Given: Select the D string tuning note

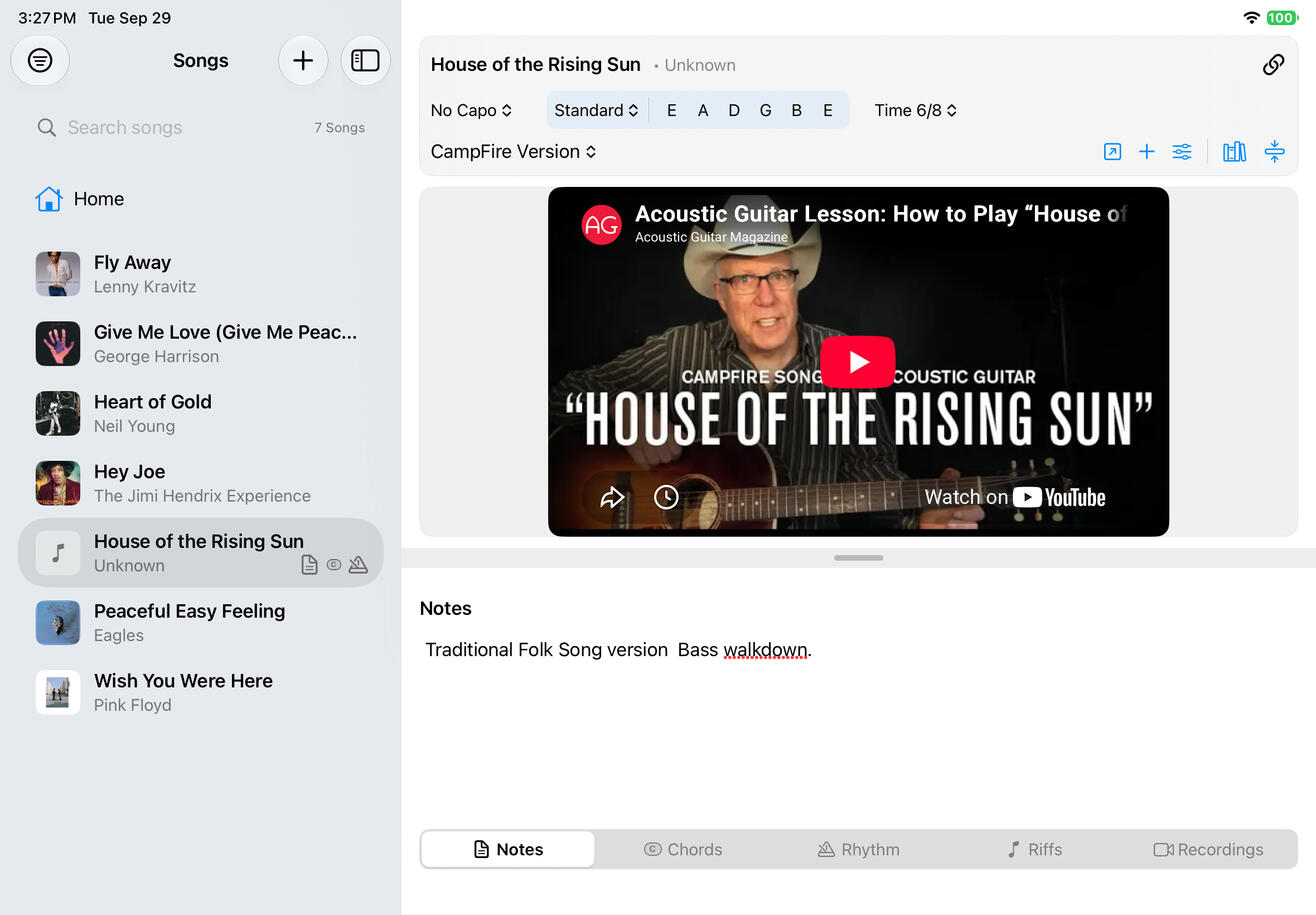Looking at the screenshot, I should 734,110.
